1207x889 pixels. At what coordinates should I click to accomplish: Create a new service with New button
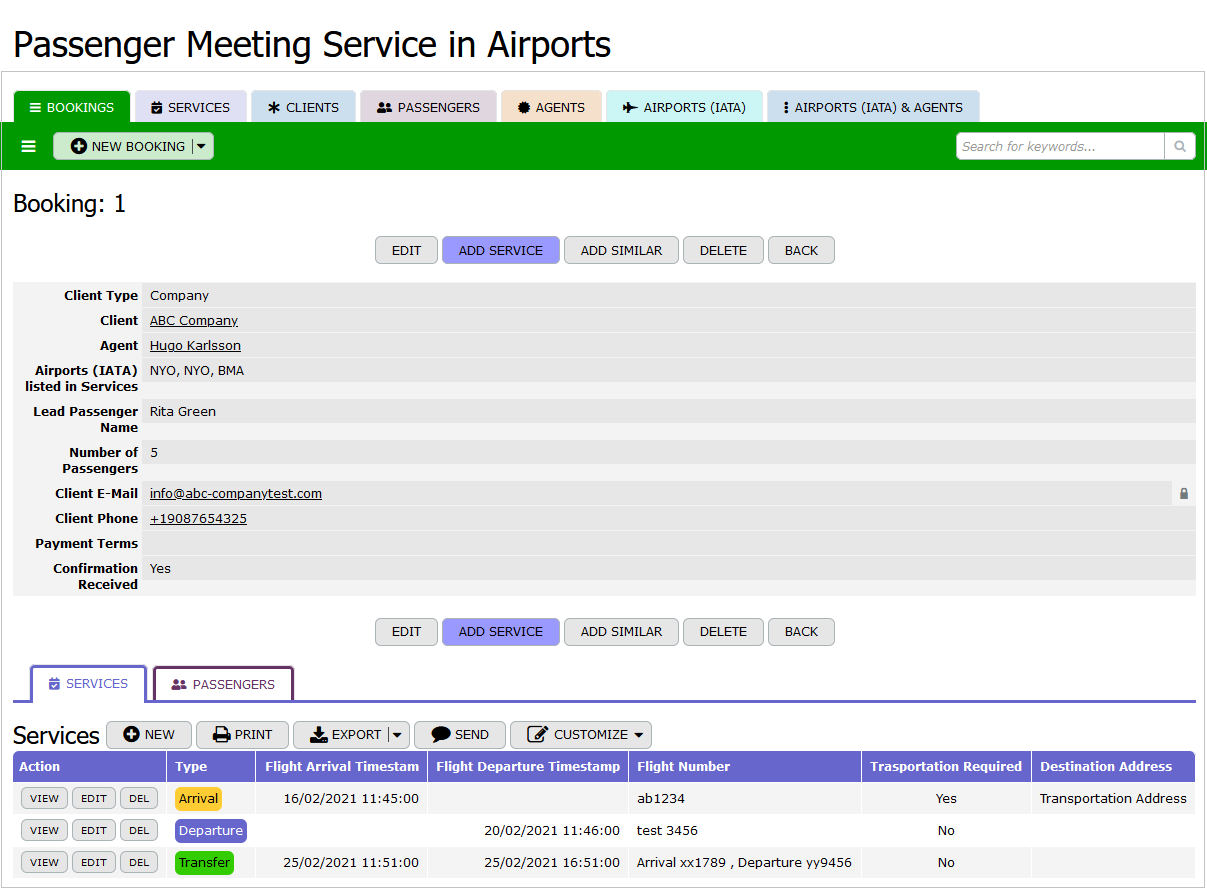[149, 735]
